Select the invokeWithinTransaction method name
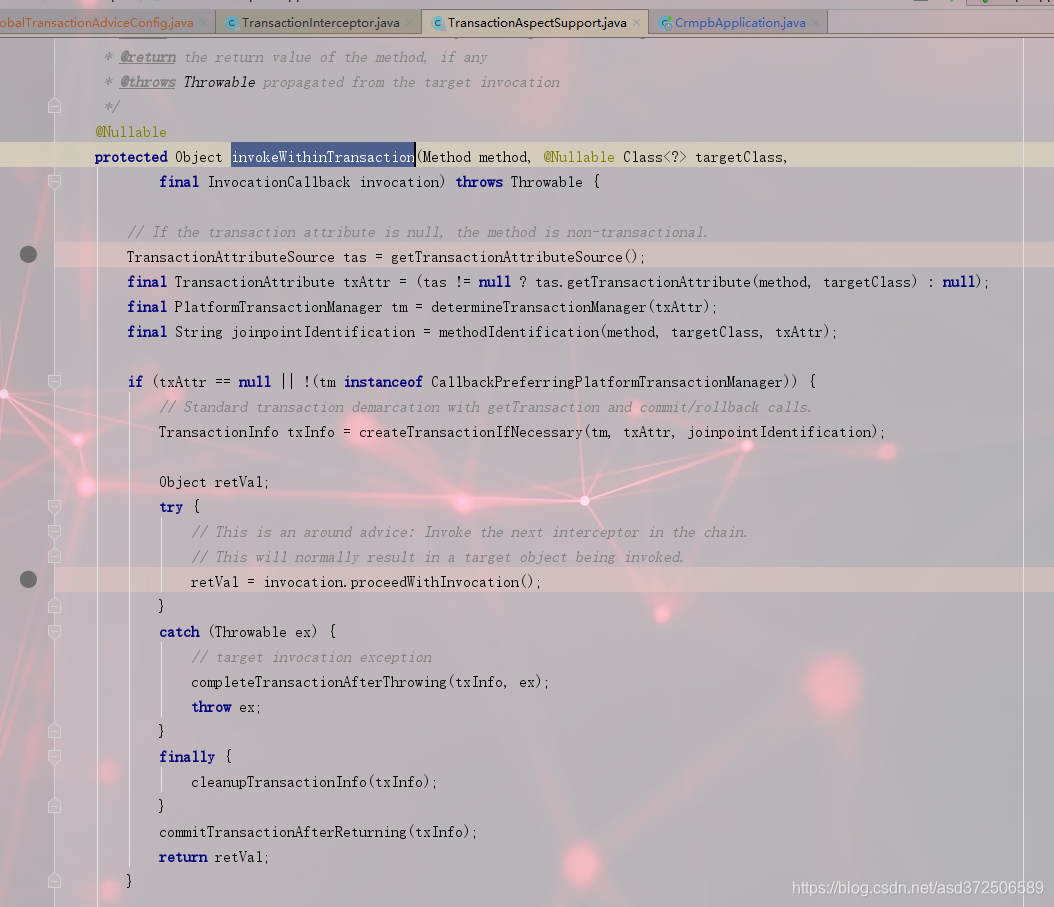Viewport: 1054px width, 907px height. 323,157
